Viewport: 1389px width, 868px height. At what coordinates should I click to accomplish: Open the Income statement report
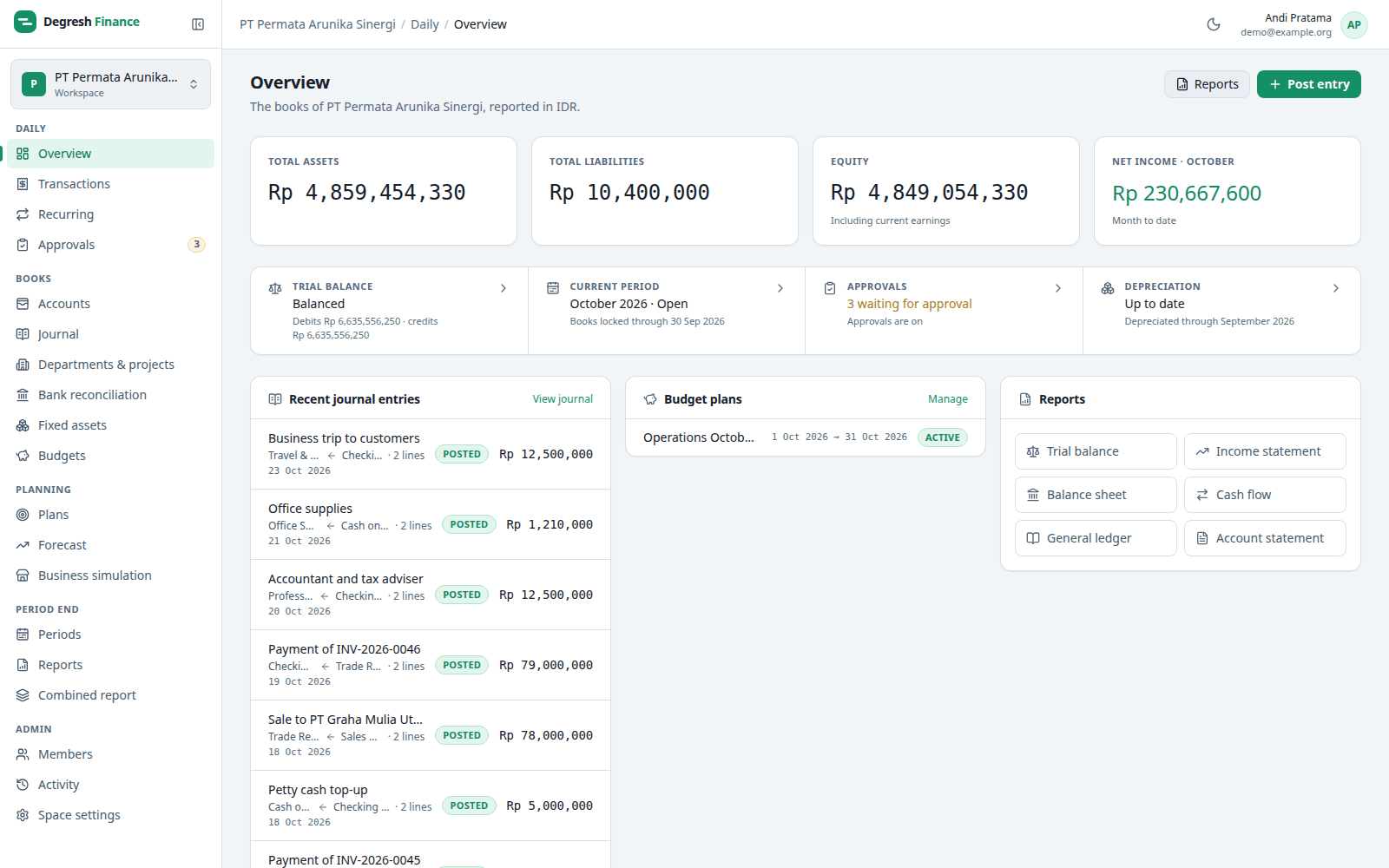(x=1265, y=451)
